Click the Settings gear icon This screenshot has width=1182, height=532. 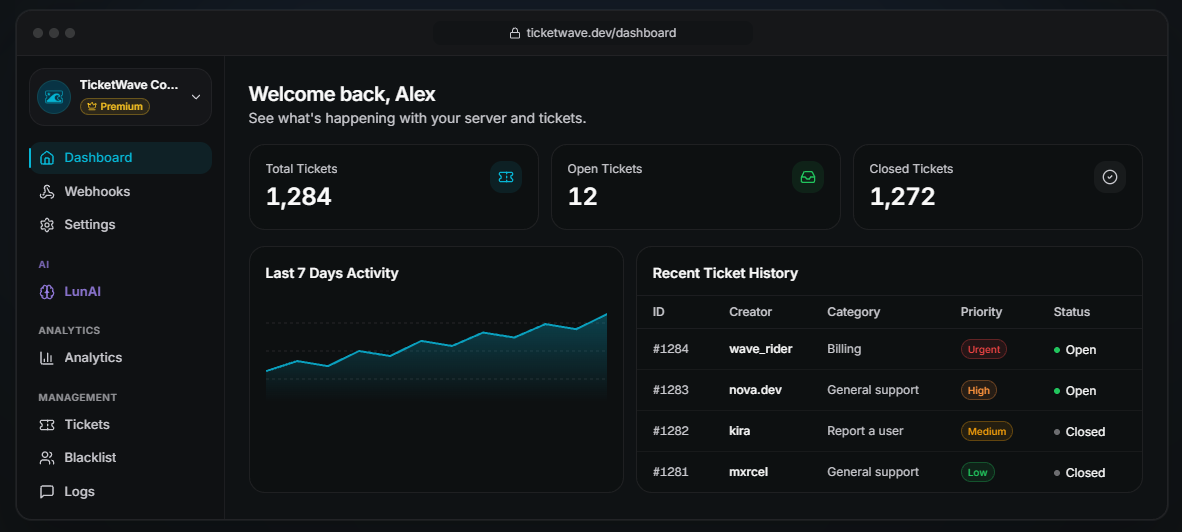click(x=47, y=225)
